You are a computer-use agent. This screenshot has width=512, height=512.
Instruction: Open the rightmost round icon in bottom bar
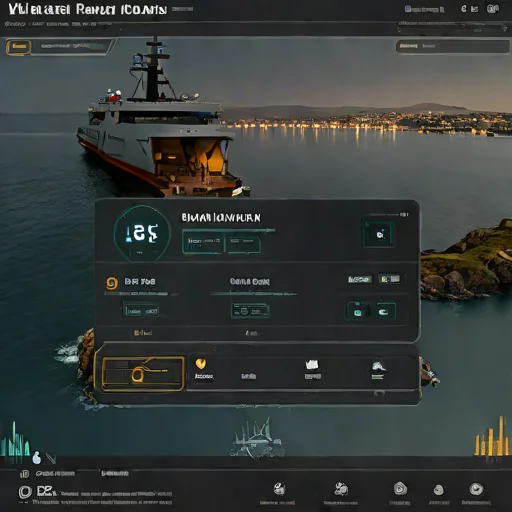(476, 489)
